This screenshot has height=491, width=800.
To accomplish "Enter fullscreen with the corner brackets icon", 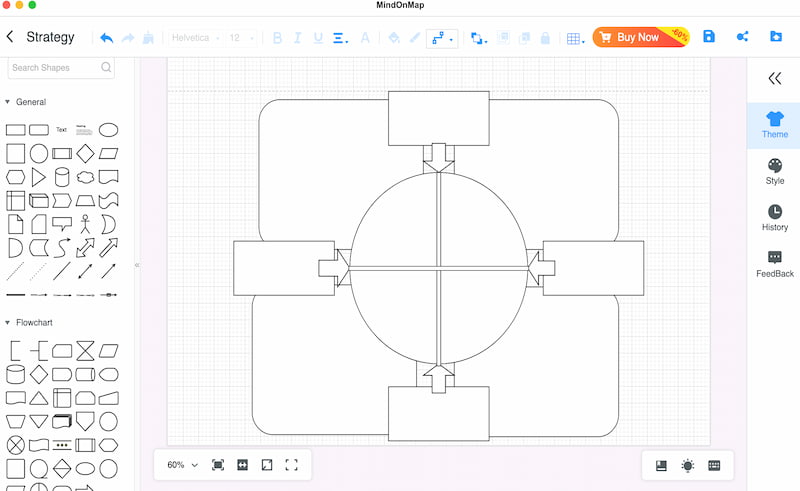I will click(291, 465).
